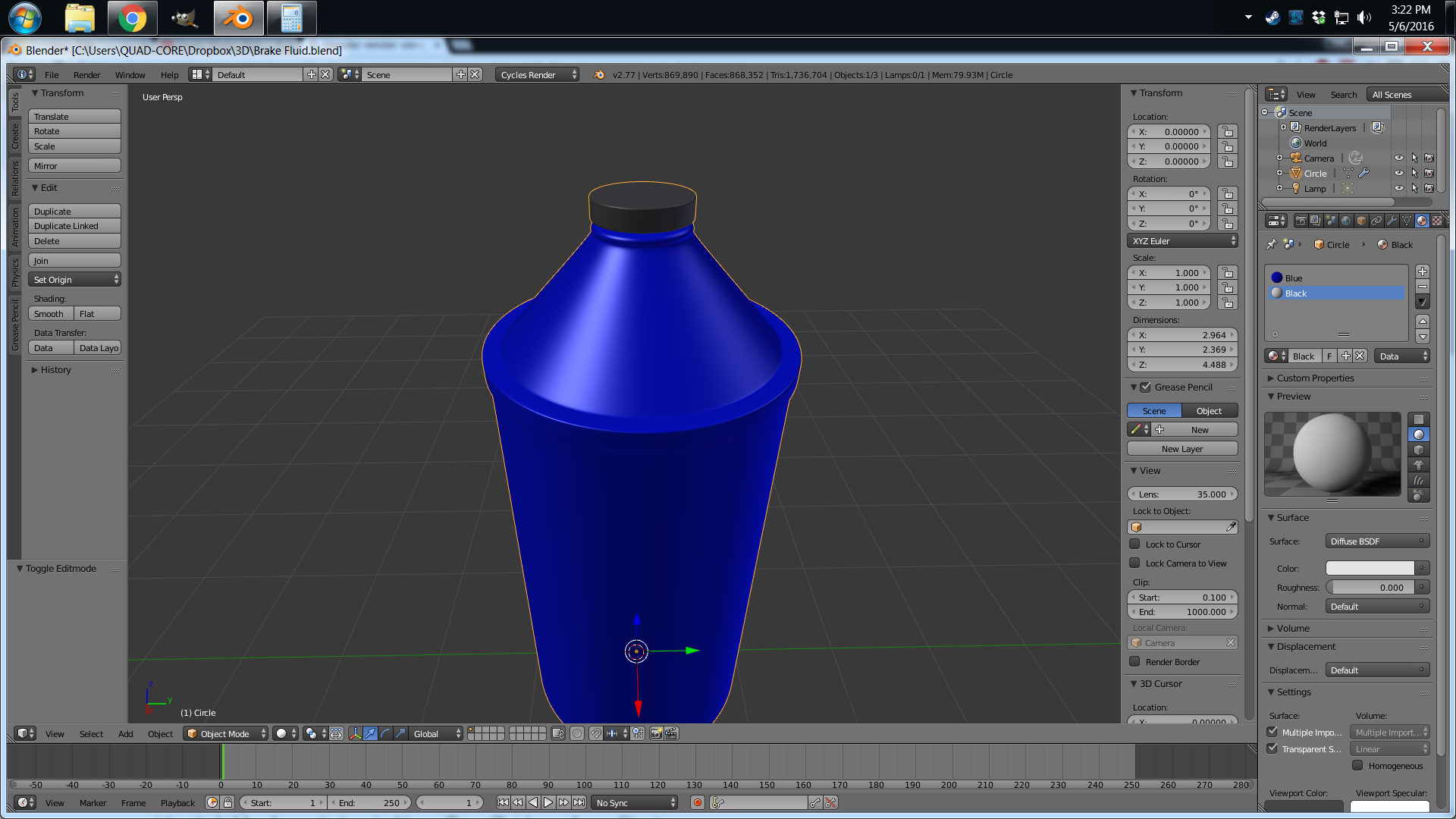
Task: Open the Object properties cube tab
Action: 1361,221
